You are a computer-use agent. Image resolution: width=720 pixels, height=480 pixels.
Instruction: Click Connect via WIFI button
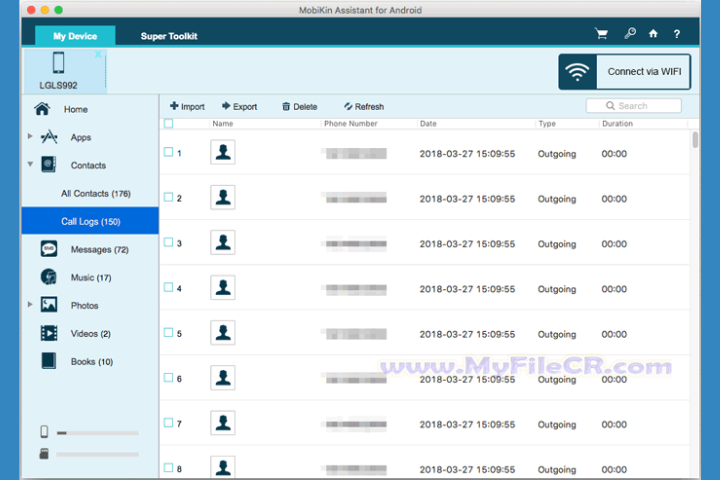coord(624,72)
